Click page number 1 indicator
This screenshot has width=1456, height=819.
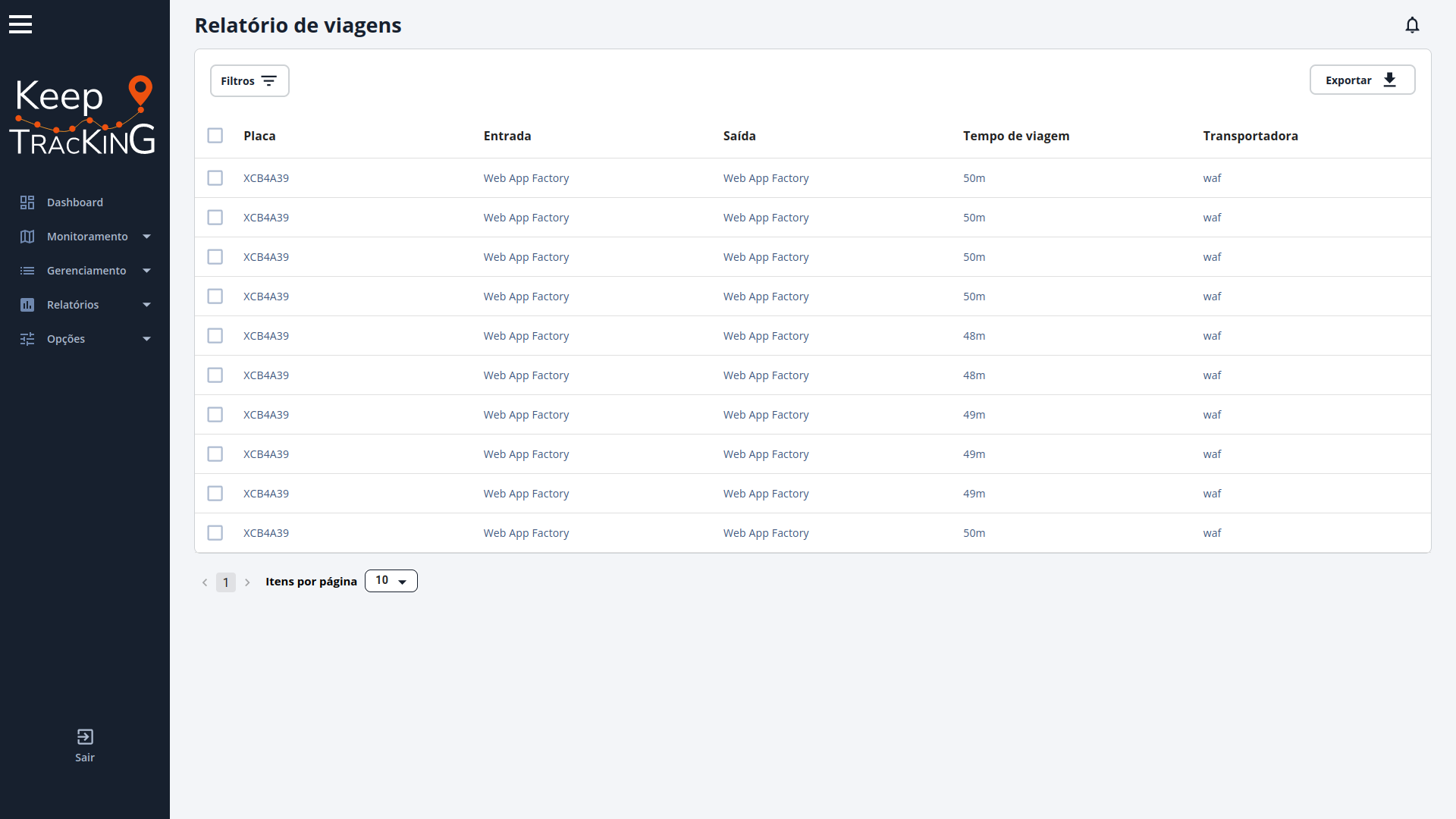click(x=225, y=581)
